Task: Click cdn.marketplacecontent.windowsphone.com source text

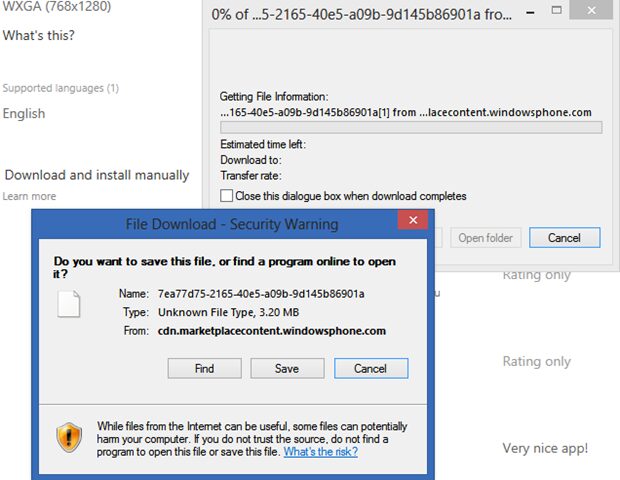Action: coord(272,331)
